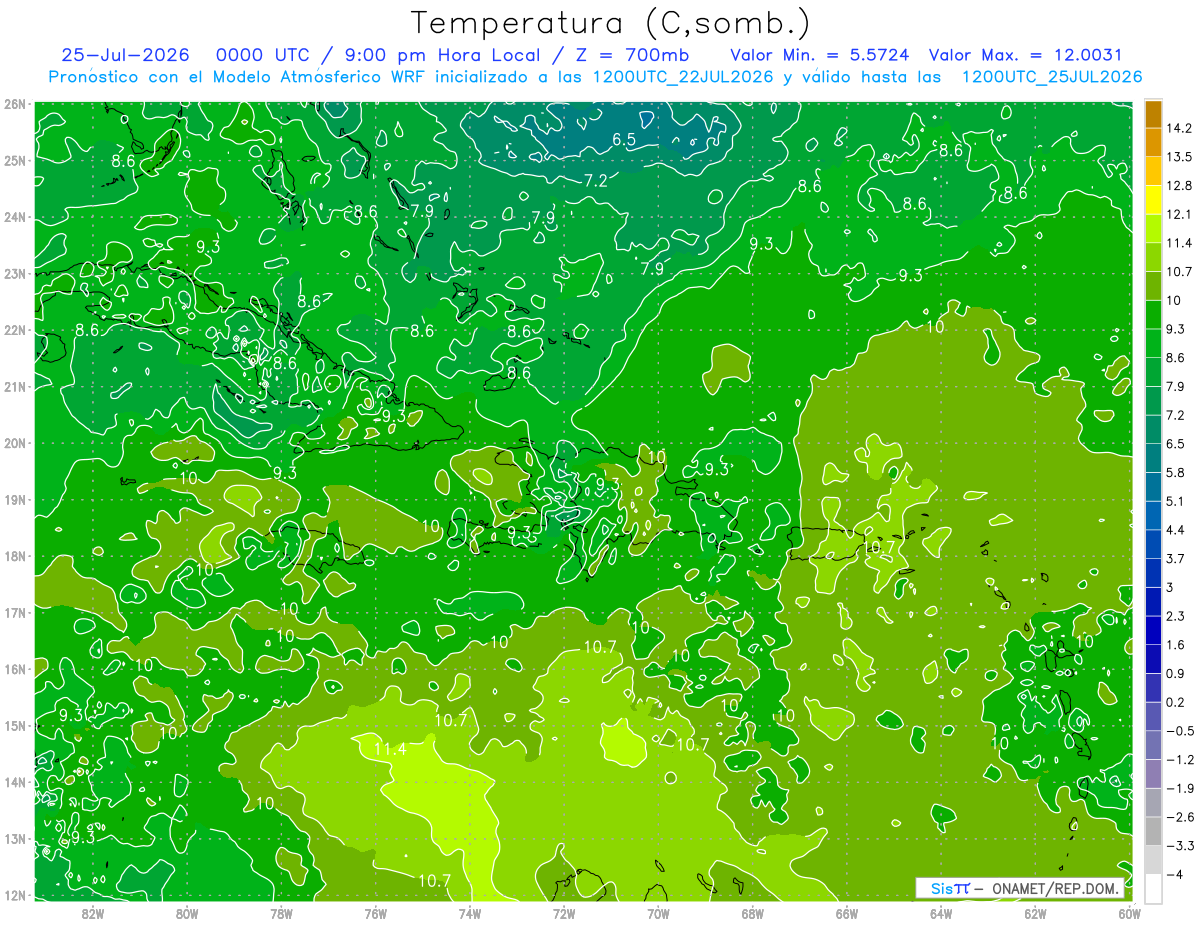1200x927 pixels.
Task: Click the 70W longitude axis label
Action: click(658, 912)
